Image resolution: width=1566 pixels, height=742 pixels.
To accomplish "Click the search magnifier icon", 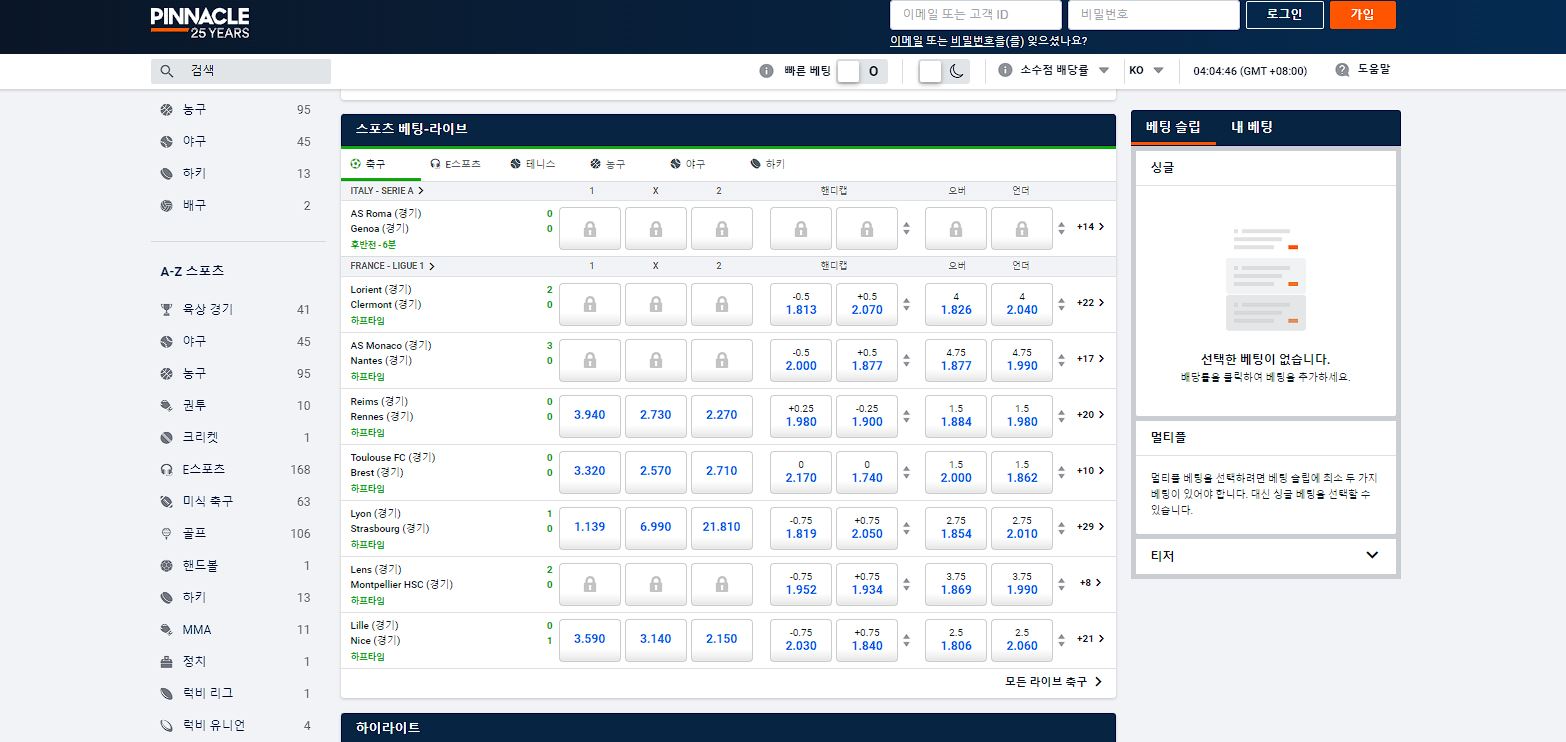I will [167, 71].
